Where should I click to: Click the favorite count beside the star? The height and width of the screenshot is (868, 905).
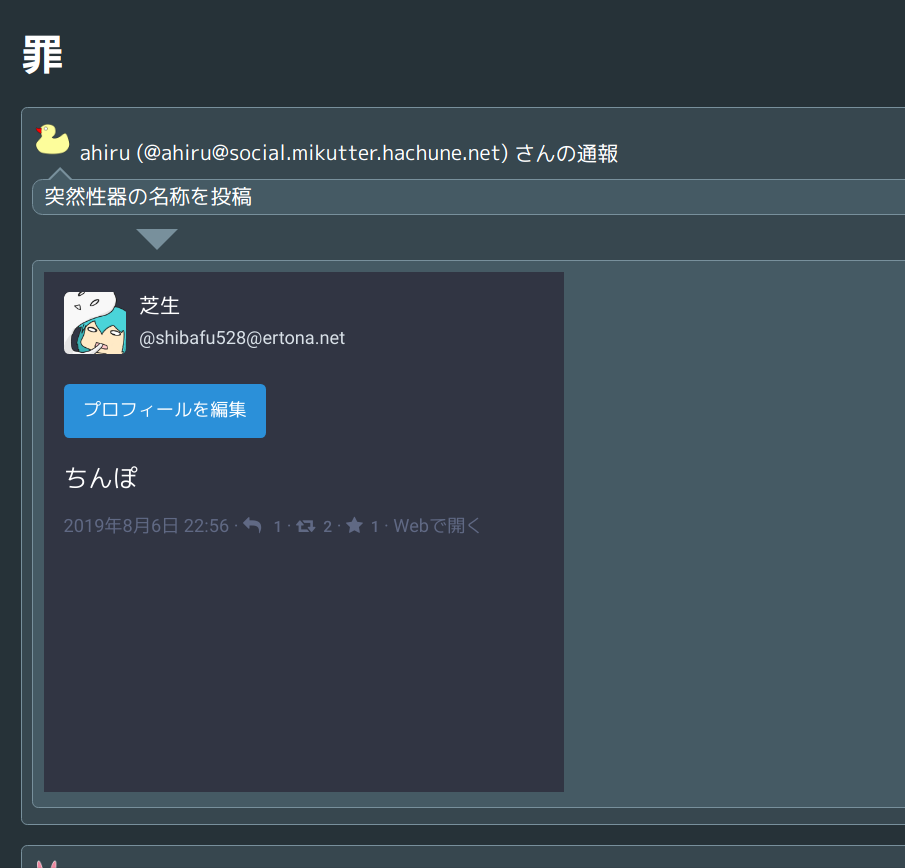375,527
